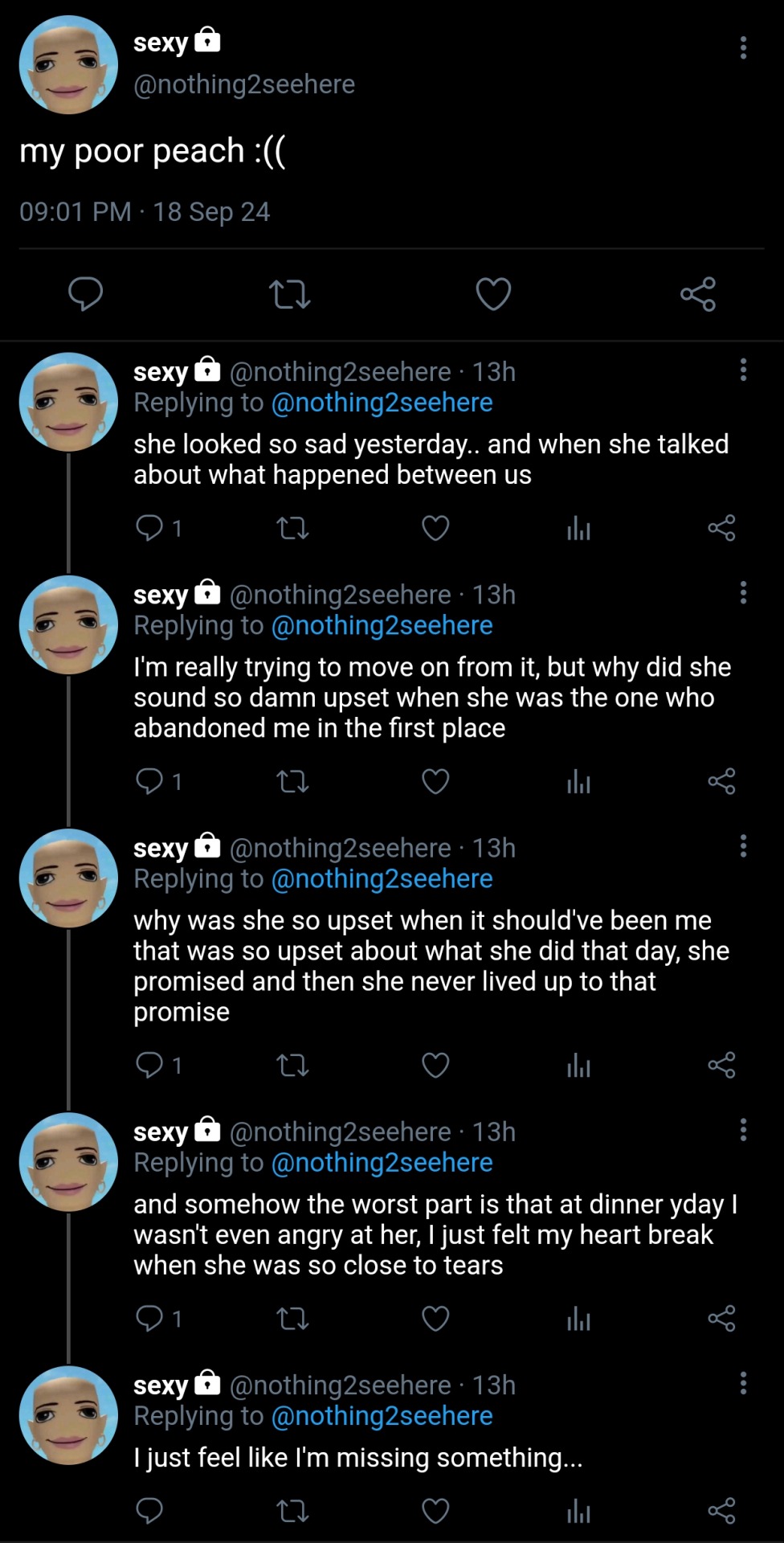
Task: Open the main post's three-dot options menu
Action: (x=743, y=47)
